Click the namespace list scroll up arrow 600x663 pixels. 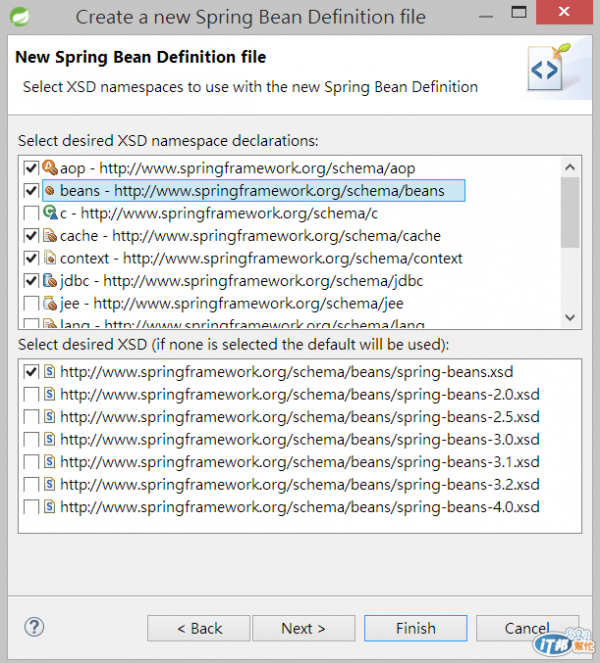[x=570, y=167]
